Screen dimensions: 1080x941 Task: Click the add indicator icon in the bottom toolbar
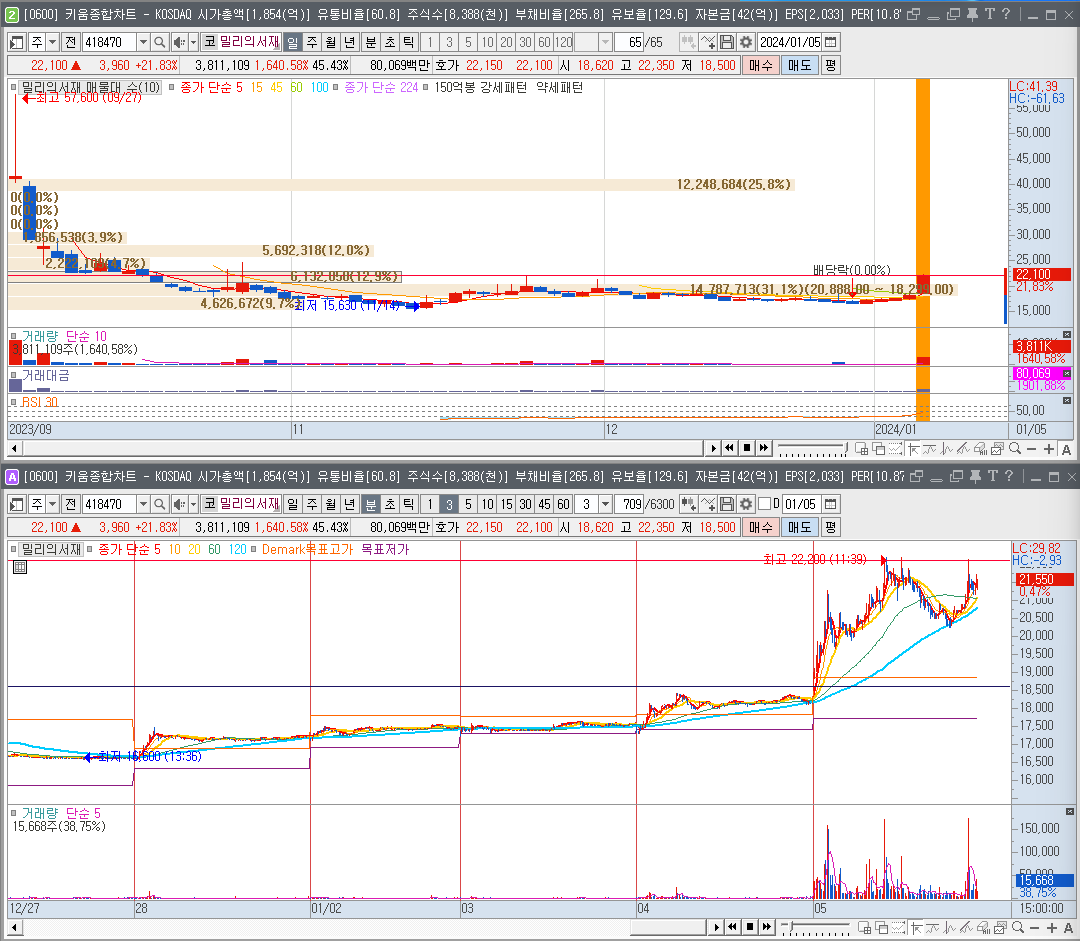click(707, 504)
